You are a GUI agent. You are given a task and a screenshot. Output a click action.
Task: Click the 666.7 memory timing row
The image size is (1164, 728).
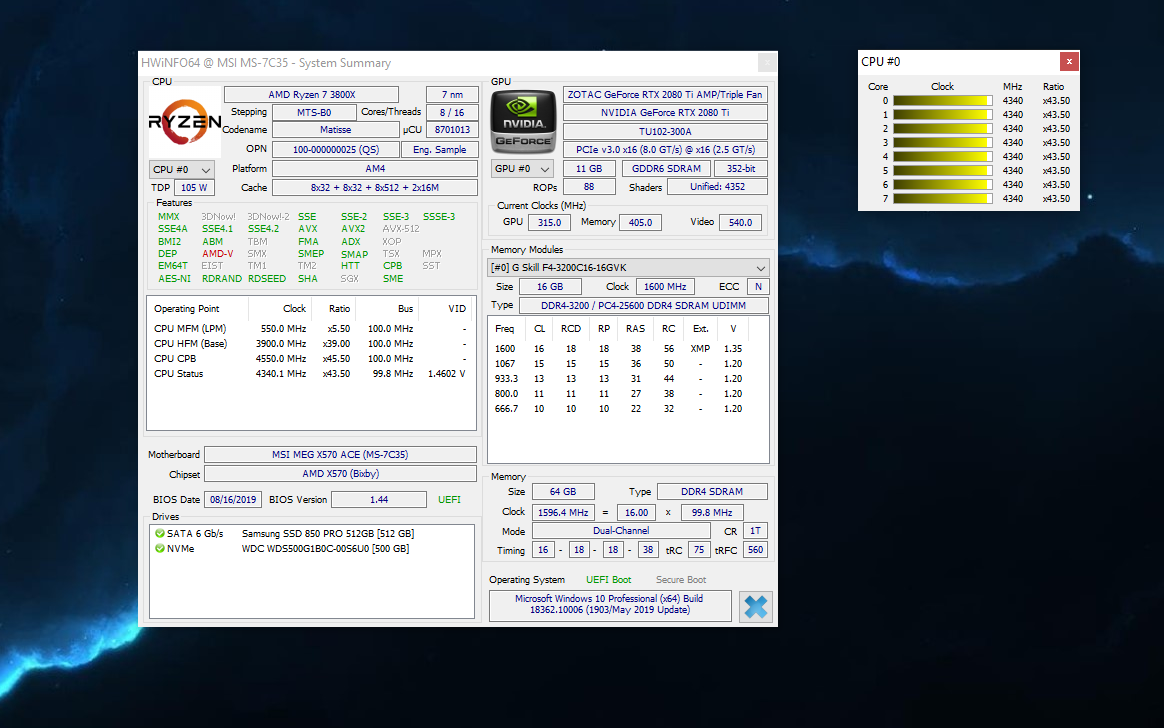tap(627, 409)
